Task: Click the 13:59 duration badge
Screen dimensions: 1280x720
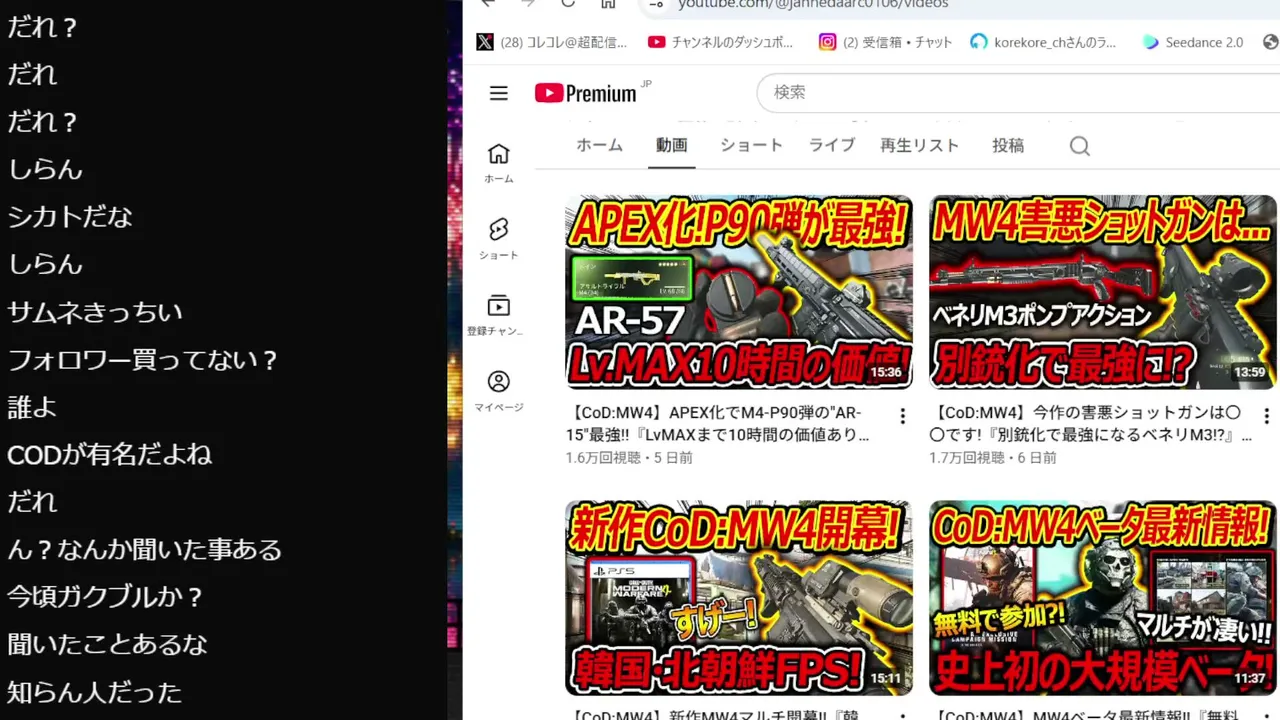Action: [1250, 372]
